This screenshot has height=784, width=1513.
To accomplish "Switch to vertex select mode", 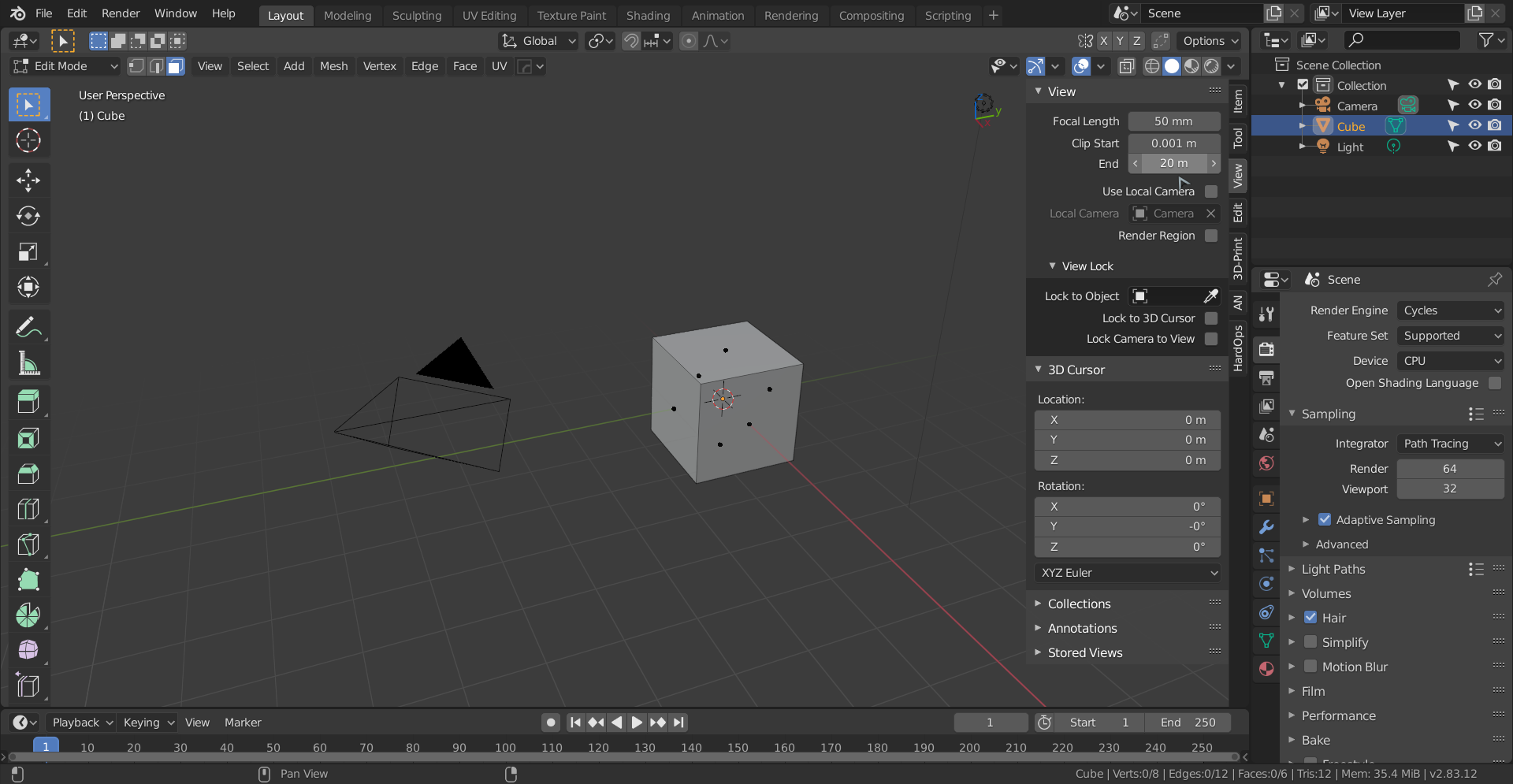I will tap(136, 66).
